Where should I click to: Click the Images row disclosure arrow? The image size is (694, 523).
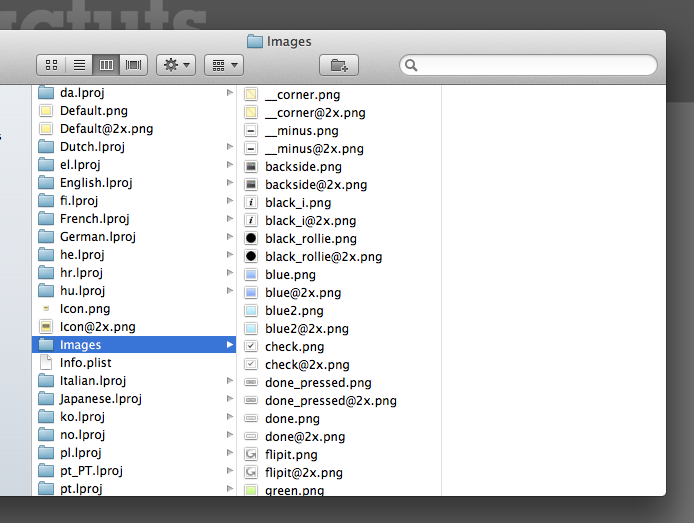coord(230,345)
